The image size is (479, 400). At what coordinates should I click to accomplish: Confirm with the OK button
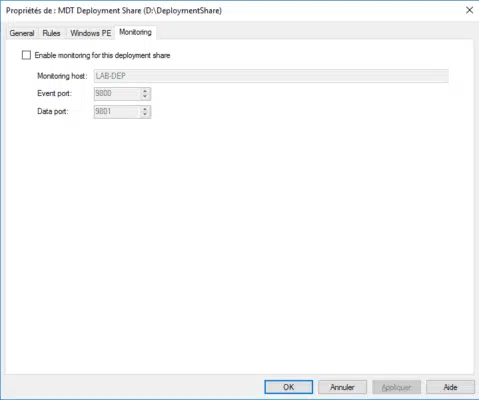[x=289, y=387]
